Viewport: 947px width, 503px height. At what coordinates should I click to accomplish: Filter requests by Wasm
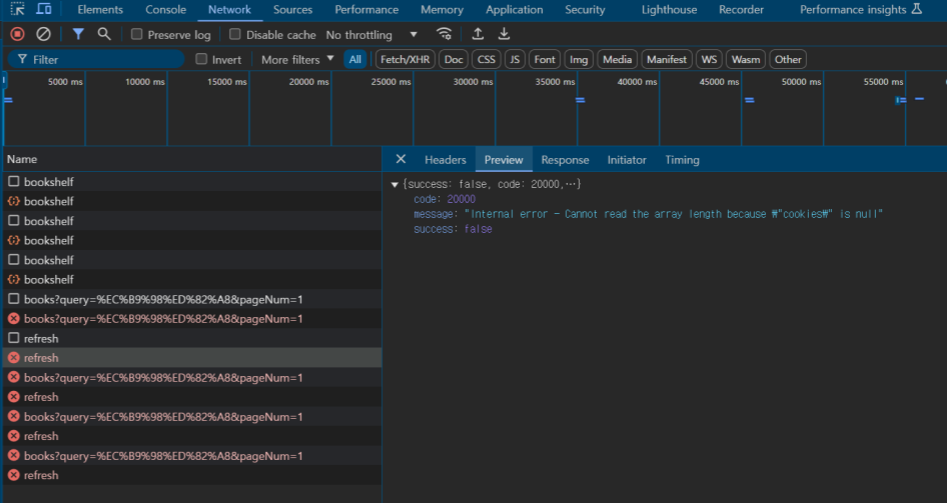pyautogui.click(x=746, y=59)
